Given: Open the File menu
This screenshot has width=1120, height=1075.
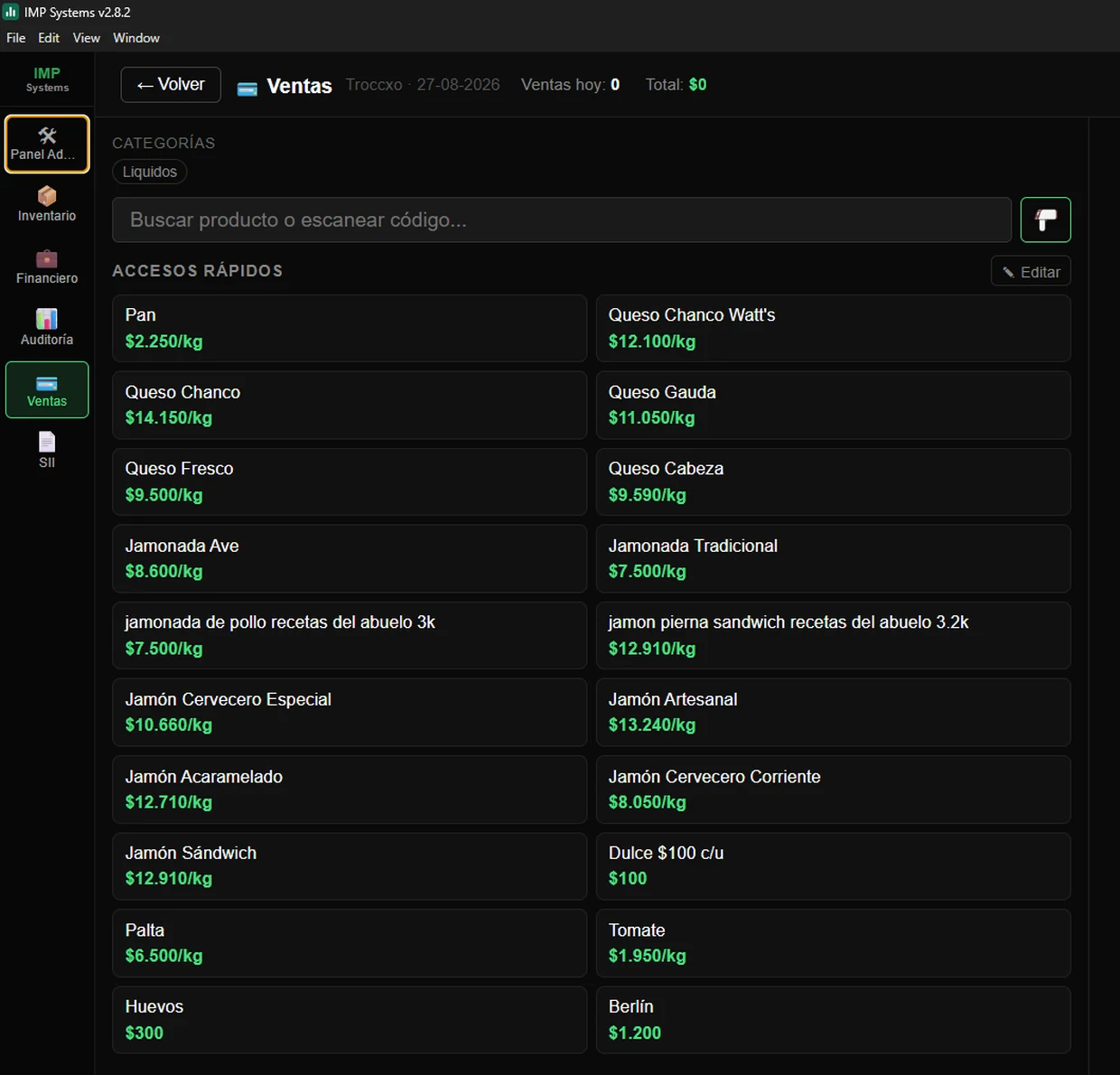Looking at the screenshot, I should point(16,38).
